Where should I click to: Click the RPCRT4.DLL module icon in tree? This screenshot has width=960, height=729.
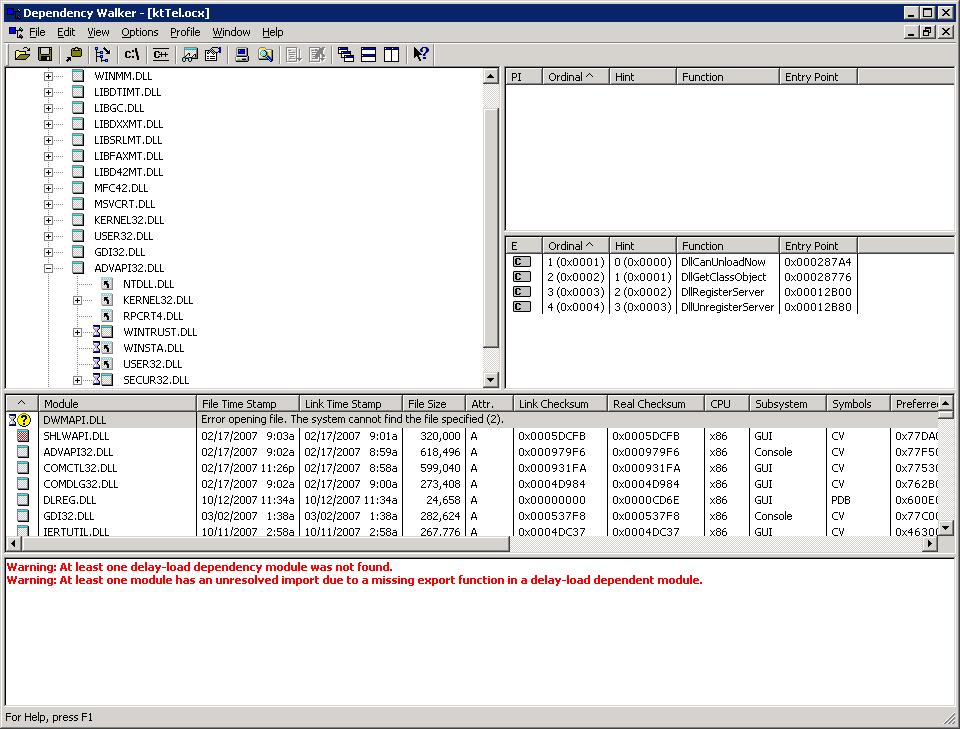pyautogui.click(x=107, y=316)
